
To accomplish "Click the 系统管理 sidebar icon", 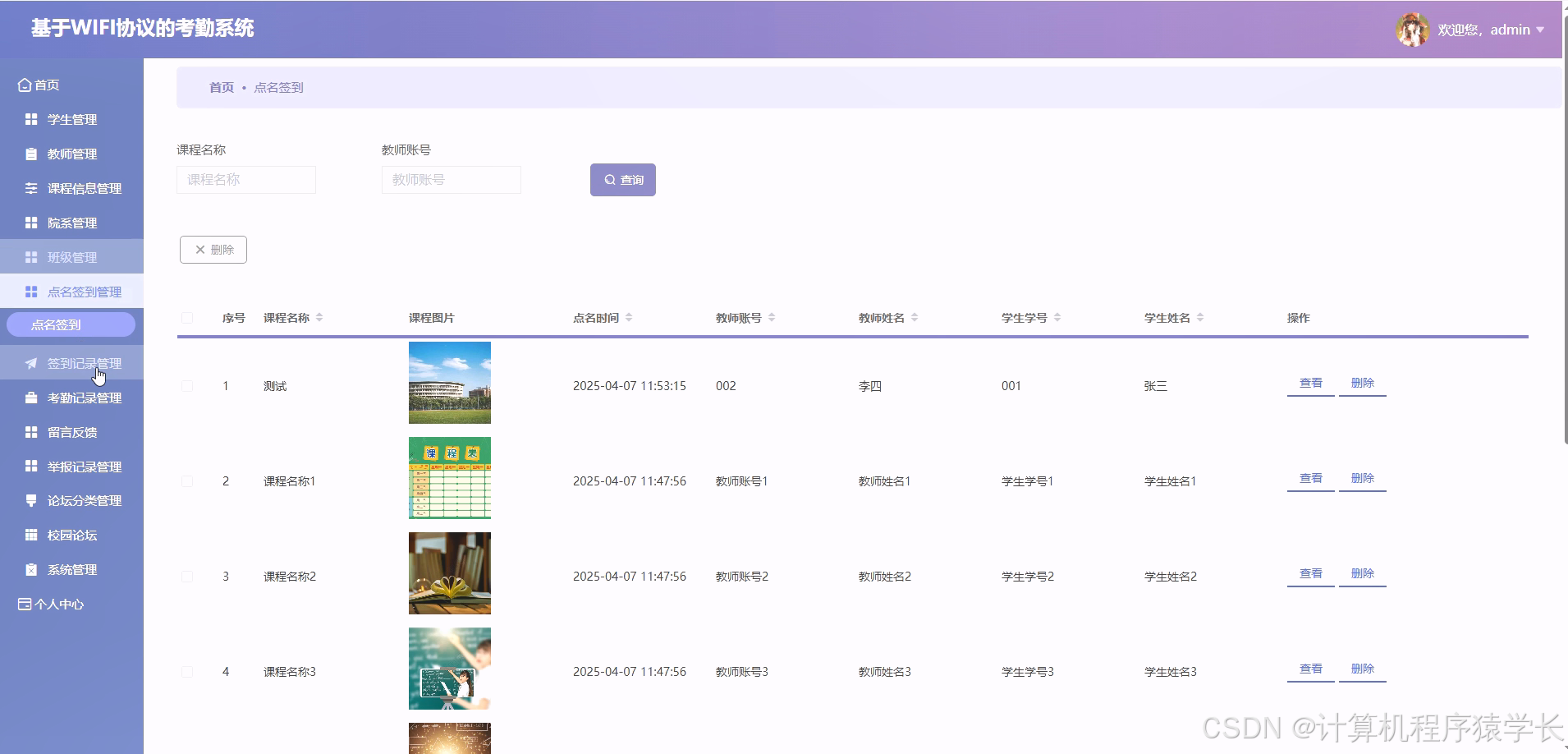I will tap(30, 569).
